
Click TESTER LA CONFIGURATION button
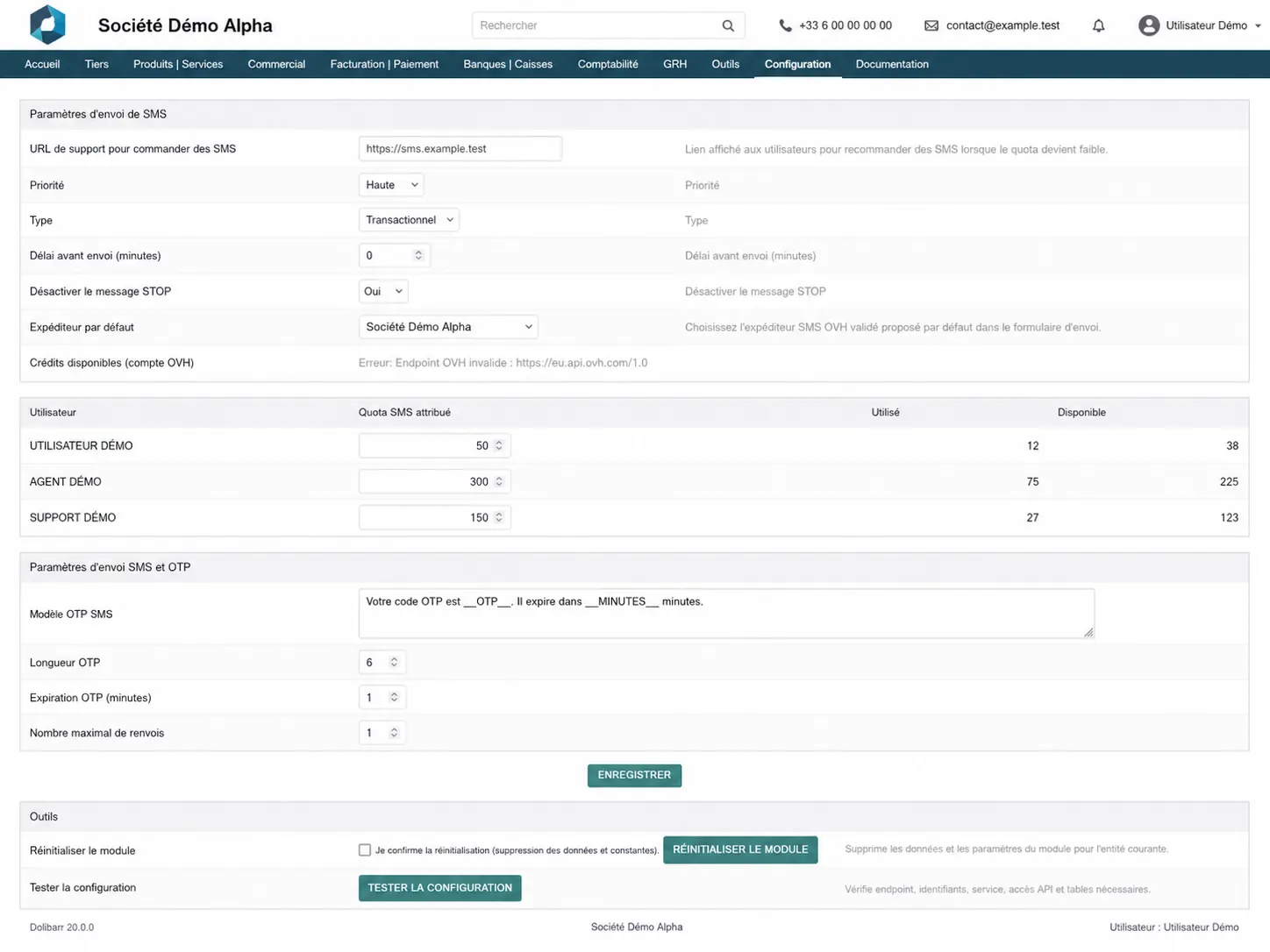click(439, 888)
